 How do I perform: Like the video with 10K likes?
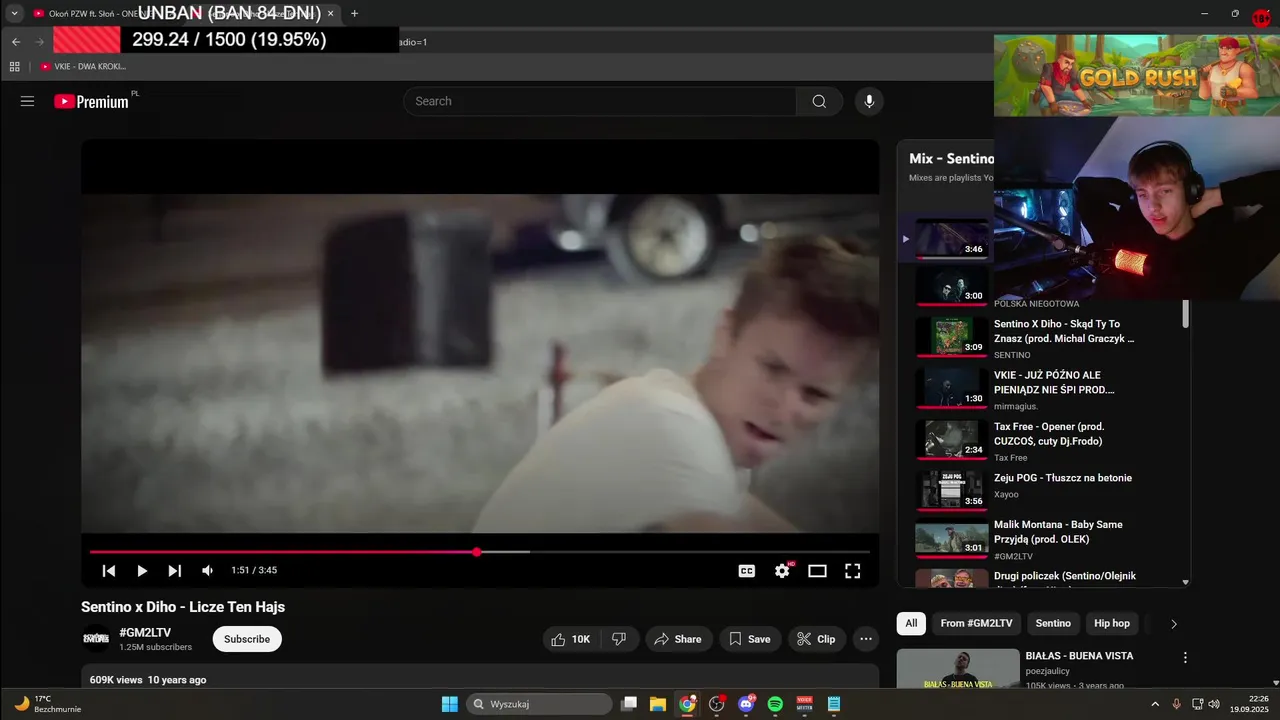click(571, 639)
